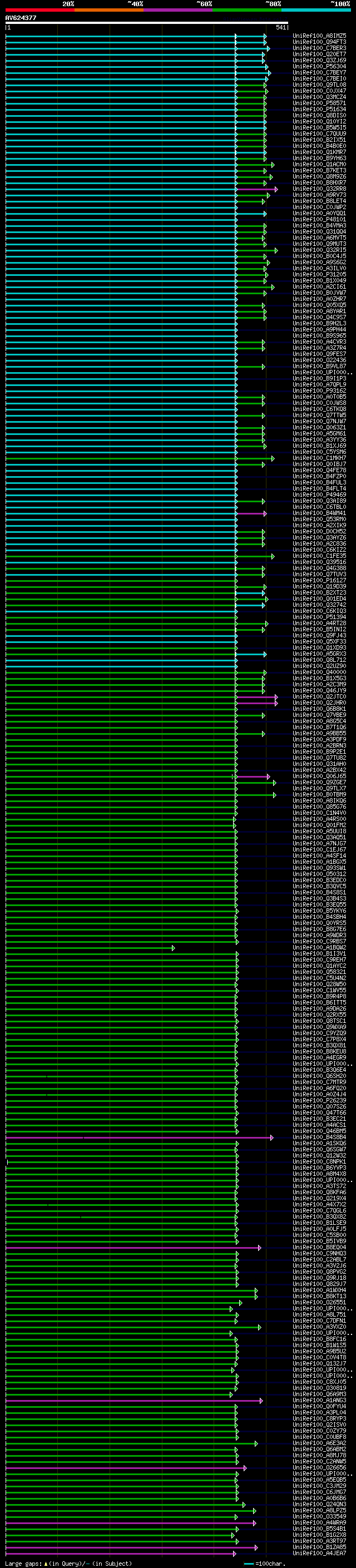Open hit UniRef100_Q06J65
Image resolution: width=356 pixels, height=1568 pixels.
319,776
